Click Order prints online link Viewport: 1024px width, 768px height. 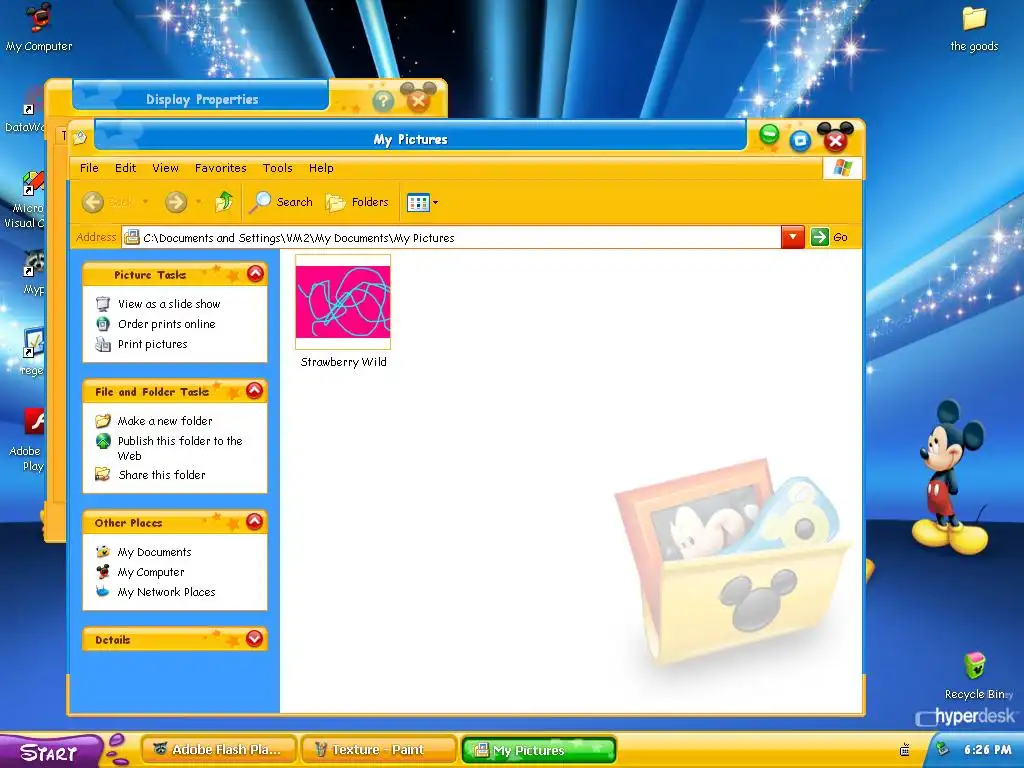coord(167,324)
